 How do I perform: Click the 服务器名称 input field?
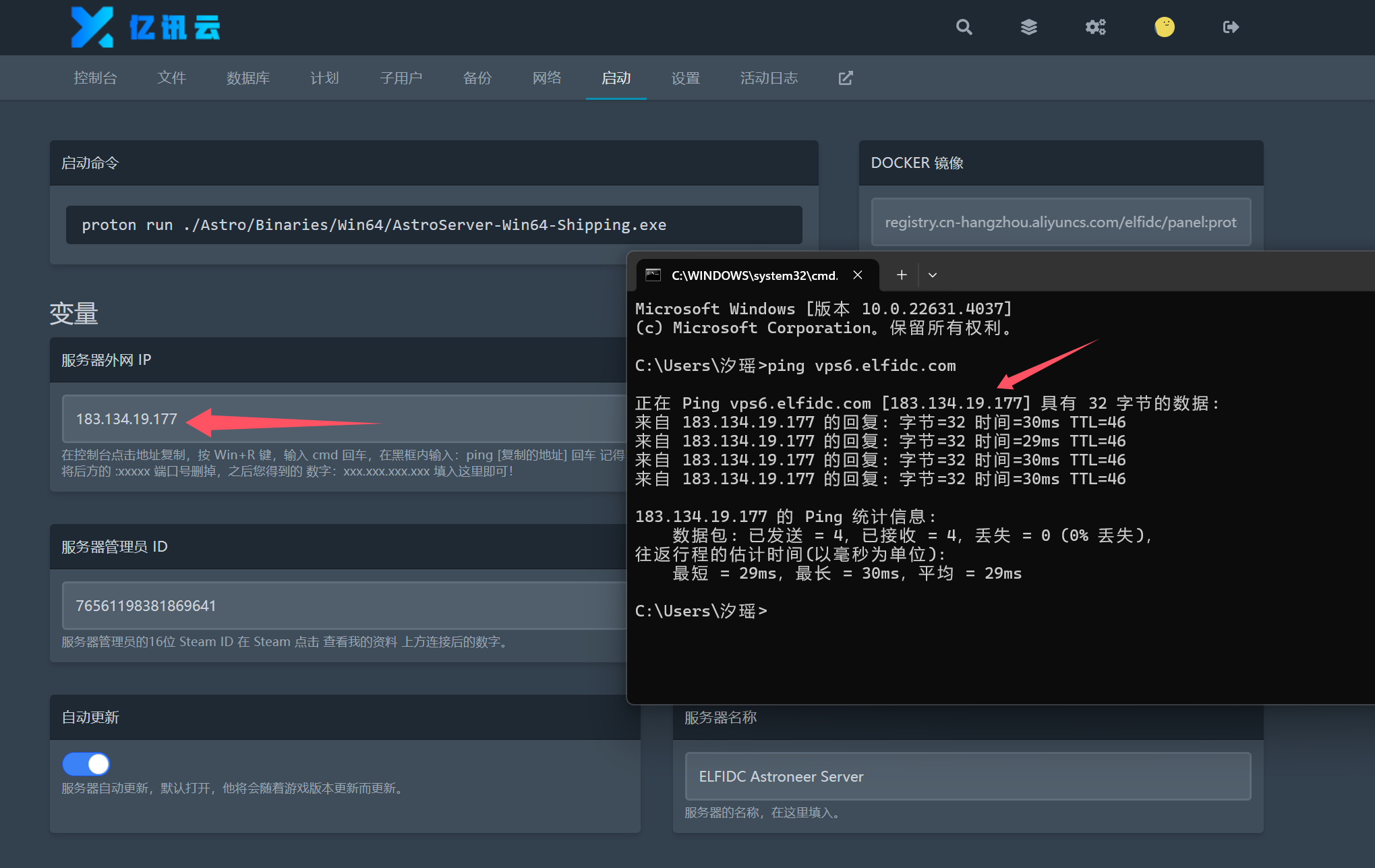968,776
